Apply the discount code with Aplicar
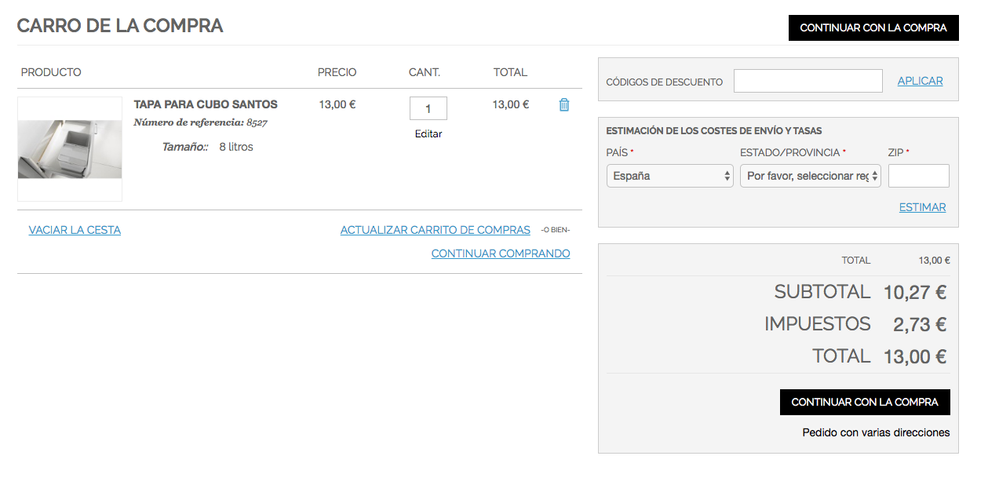Image resolution: width=999 pixels, height=485 pixels. pyautogui.click(x=920, y=81)
